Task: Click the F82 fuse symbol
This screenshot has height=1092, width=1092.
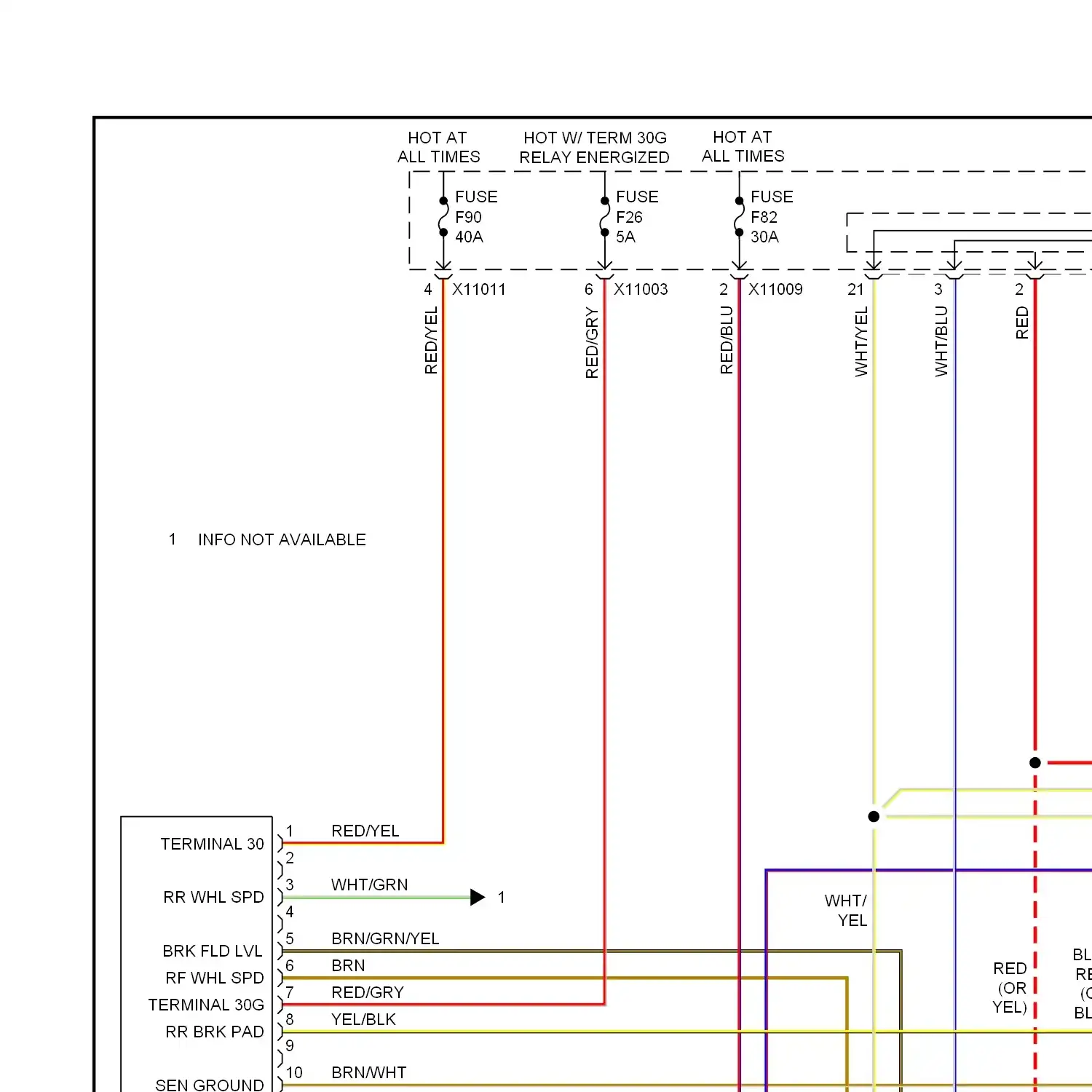Action: [739, 216]
